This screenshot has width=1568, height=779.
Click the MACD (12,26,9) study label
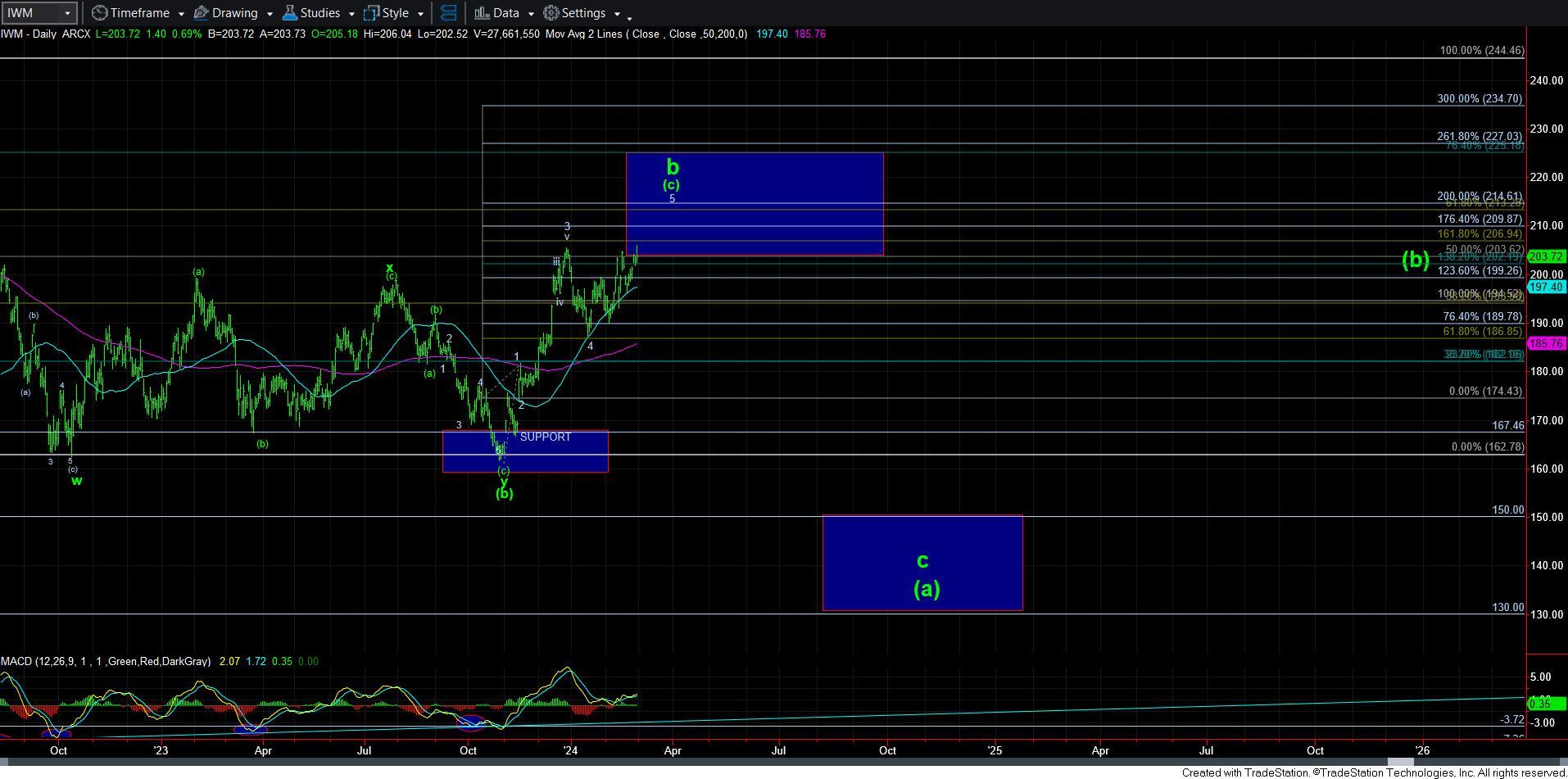pos(106,661)
